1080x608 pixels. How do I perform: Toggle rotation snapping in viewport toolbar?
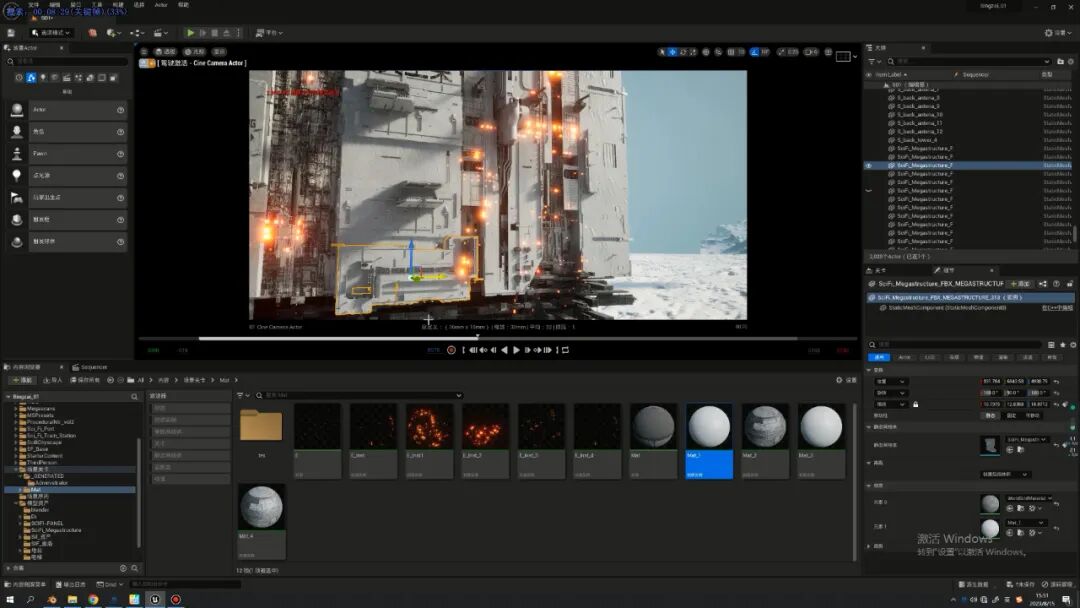tap(755, 52)
